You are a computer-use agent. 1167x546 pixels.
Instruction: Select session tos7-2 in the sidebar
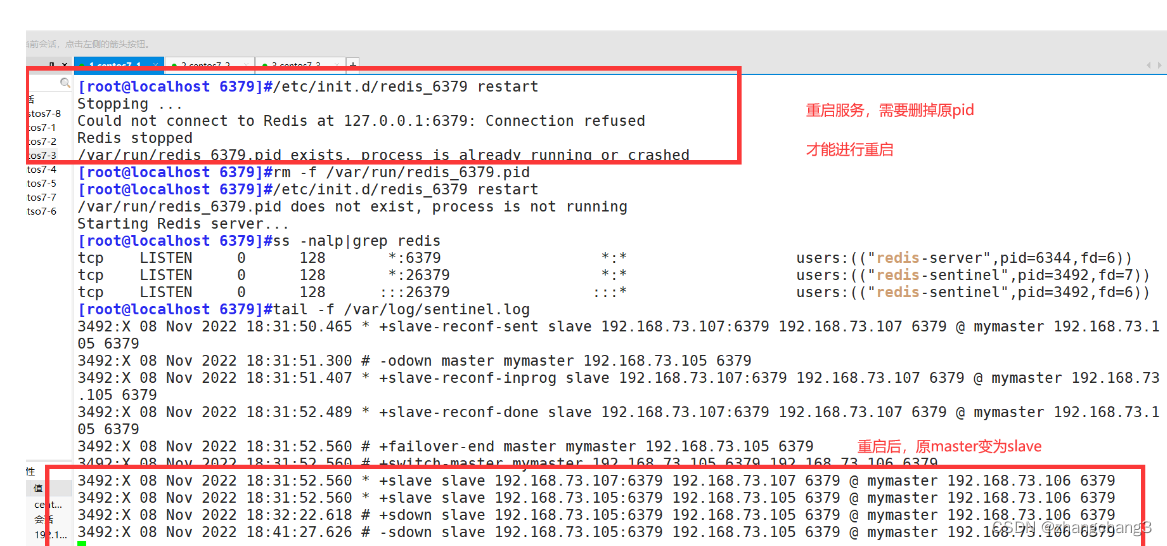pyautogui.click(x=42, y=141)
